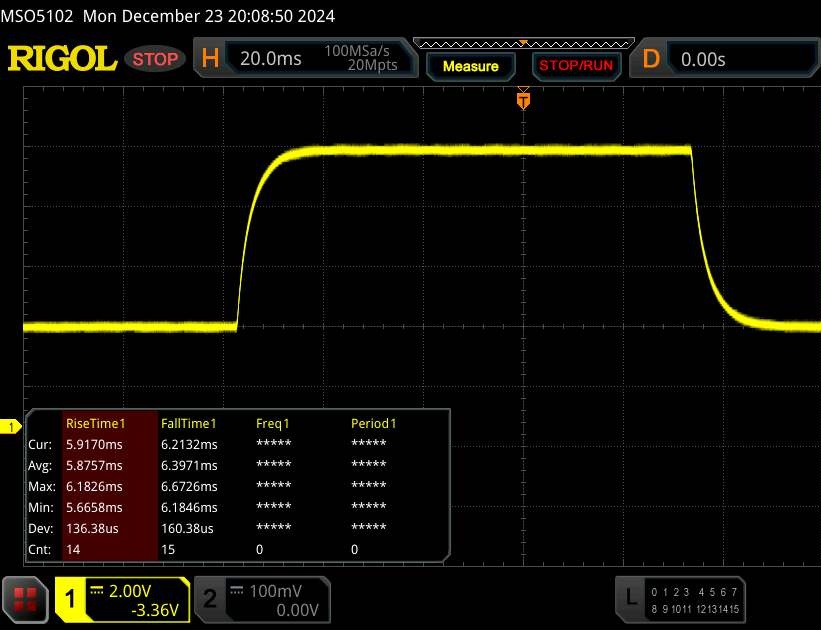Click the Dev: row label
This screenshot has width=821, height=630.
(40, 528)
